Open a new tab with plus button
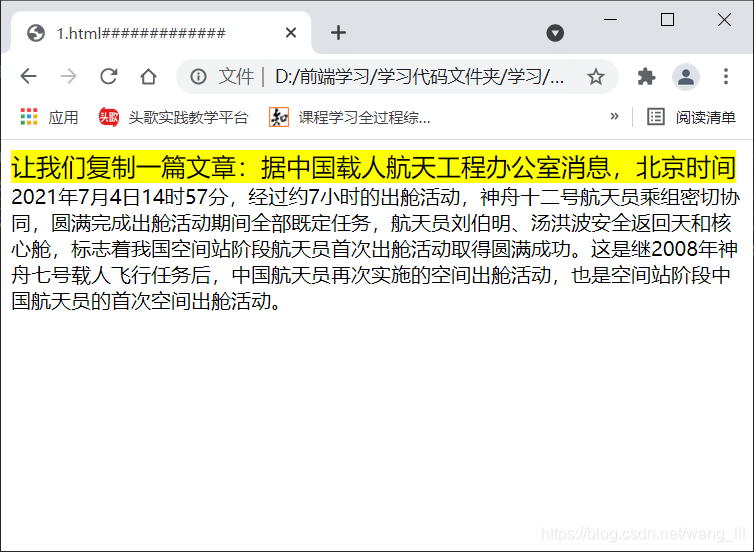The image size is (754, 552). click(339, 33)
